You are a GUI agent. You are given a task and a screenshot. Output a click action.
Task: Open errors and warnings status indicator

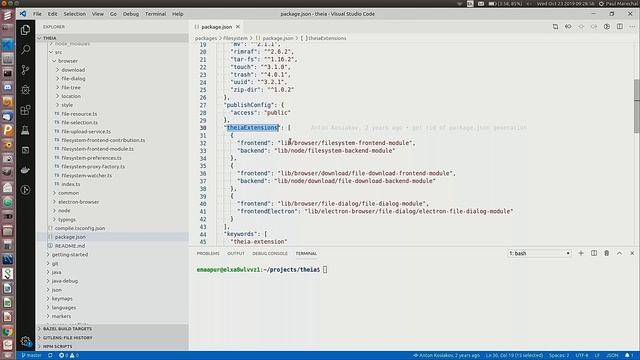point(69,356)
